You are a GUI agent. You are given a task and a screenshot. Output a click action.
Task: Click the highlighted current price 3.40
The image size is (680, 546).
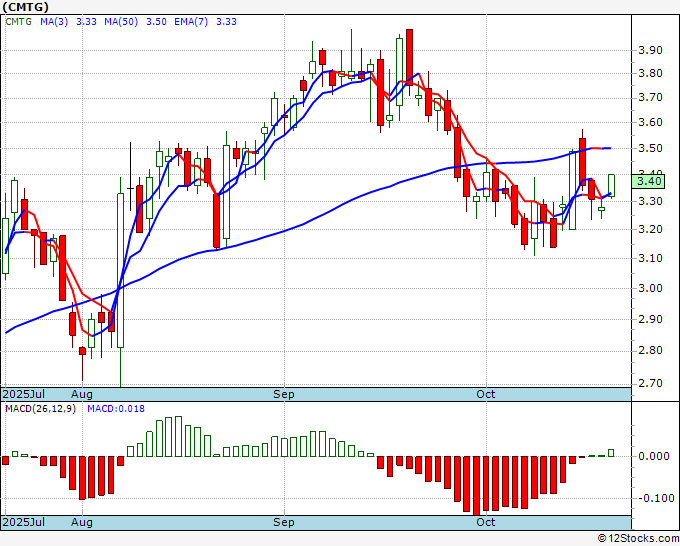(648, 181)
